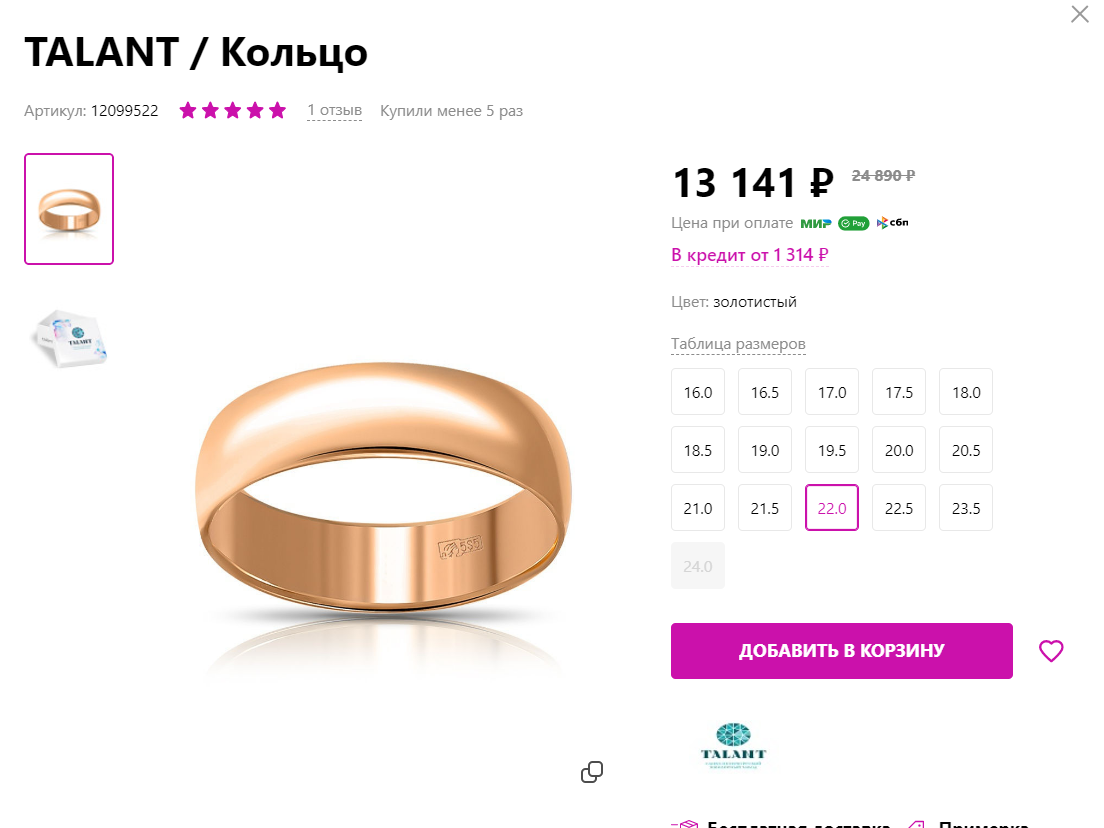Click the МИР payment system icon
Image resolution: width=1104 pixels, height=828 pixels.
[814, 222]
